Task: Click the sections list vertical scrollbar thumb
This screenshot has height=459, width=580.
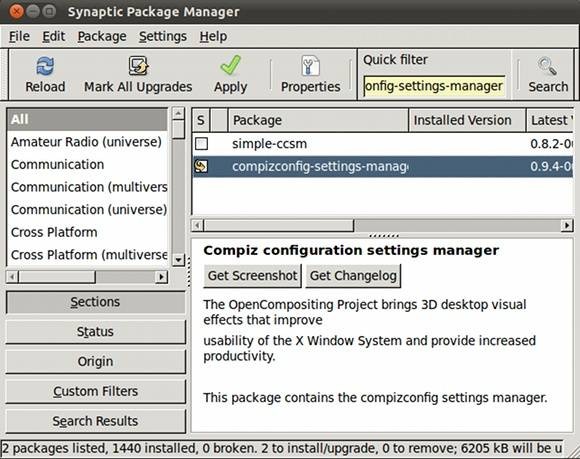Action: 178,129
